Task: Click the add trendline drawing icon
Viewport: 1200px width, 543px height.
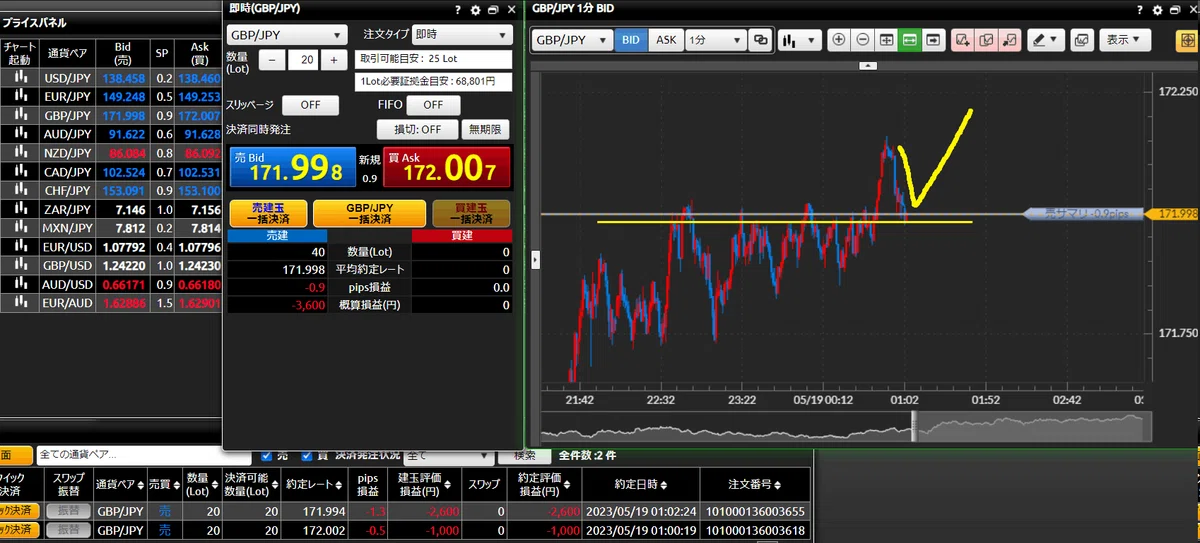Action: tap(963, 40)
